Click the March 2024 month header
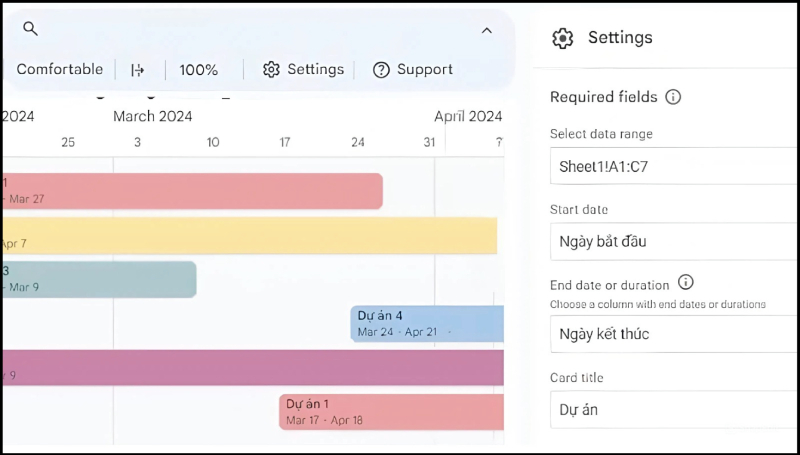 tap(152, 116)
